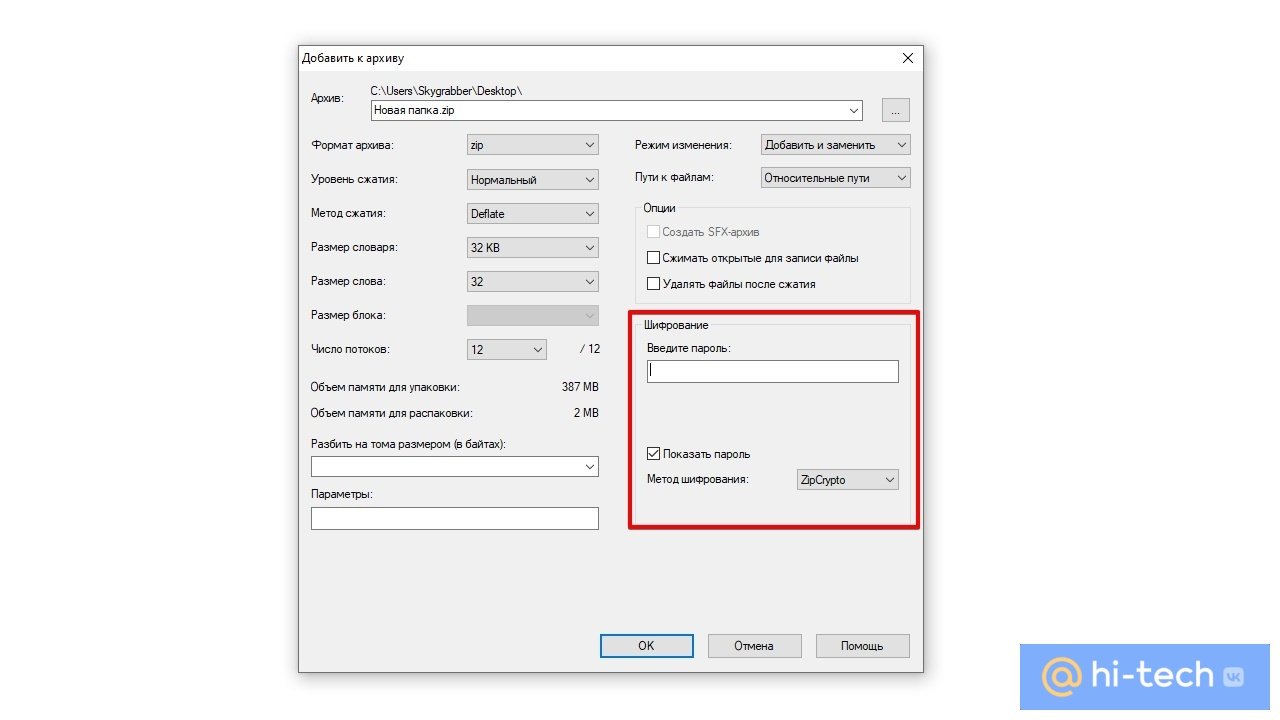The width and height of the screenshot is (1280, 720).
Task: Click the Режим изменения label
Action: coord(683,145)
